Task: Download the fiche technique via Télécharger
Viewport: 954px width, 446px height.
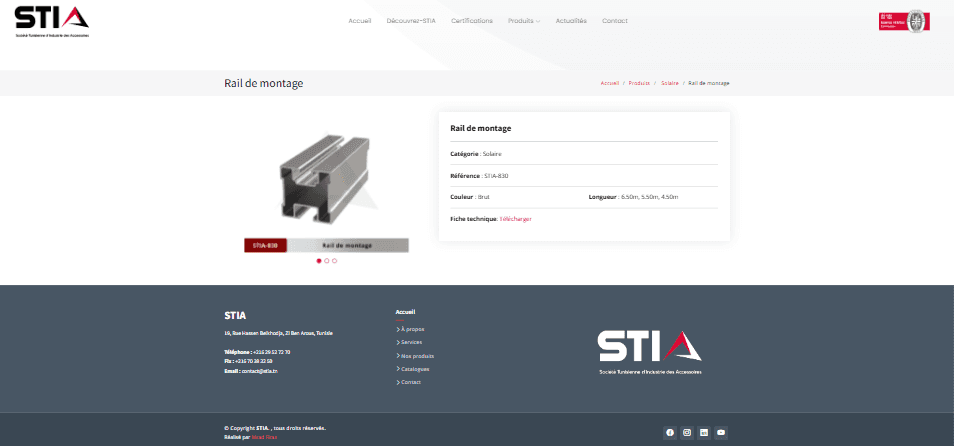Action: click(515, 219)
